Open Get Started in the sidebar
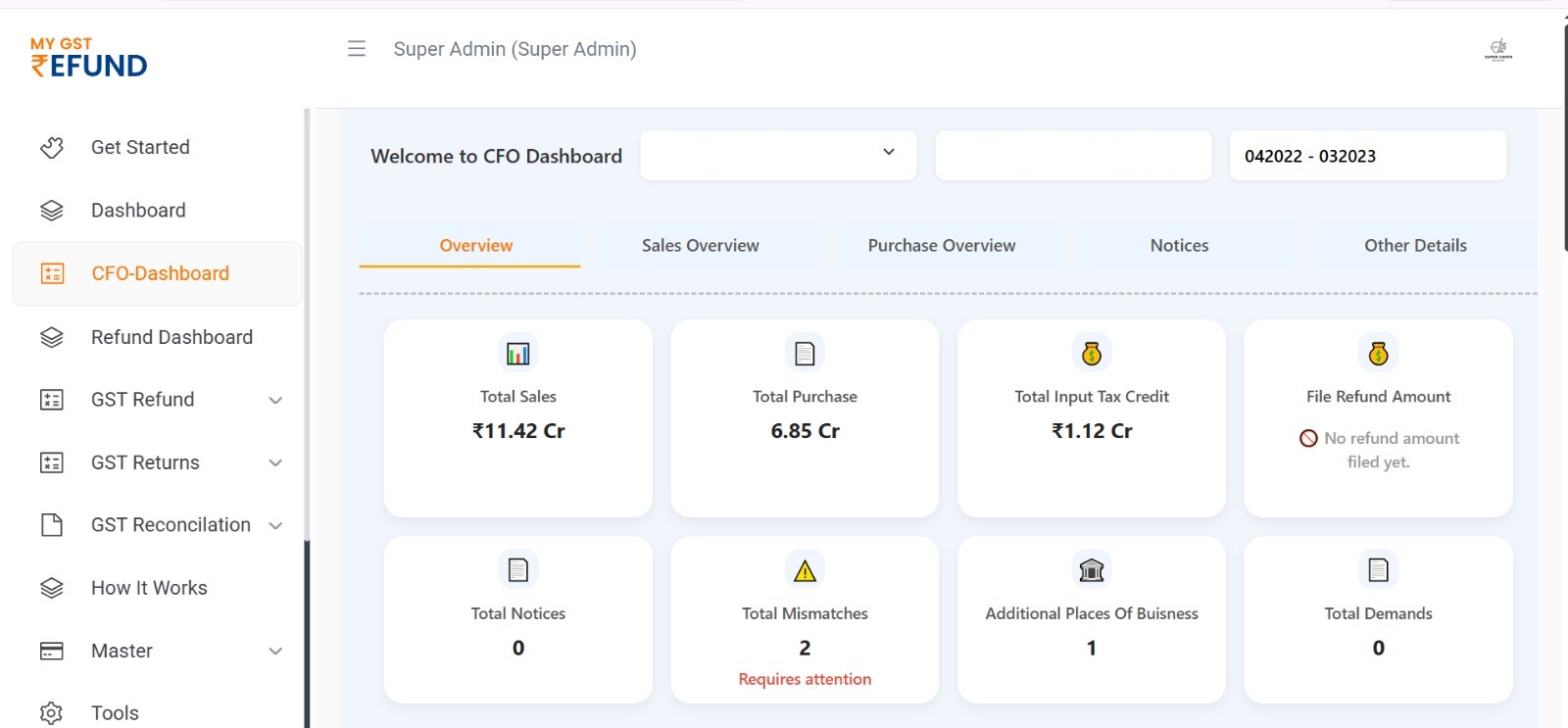The height and width of the screenshot is (728, 1568). tap(140, 147)
